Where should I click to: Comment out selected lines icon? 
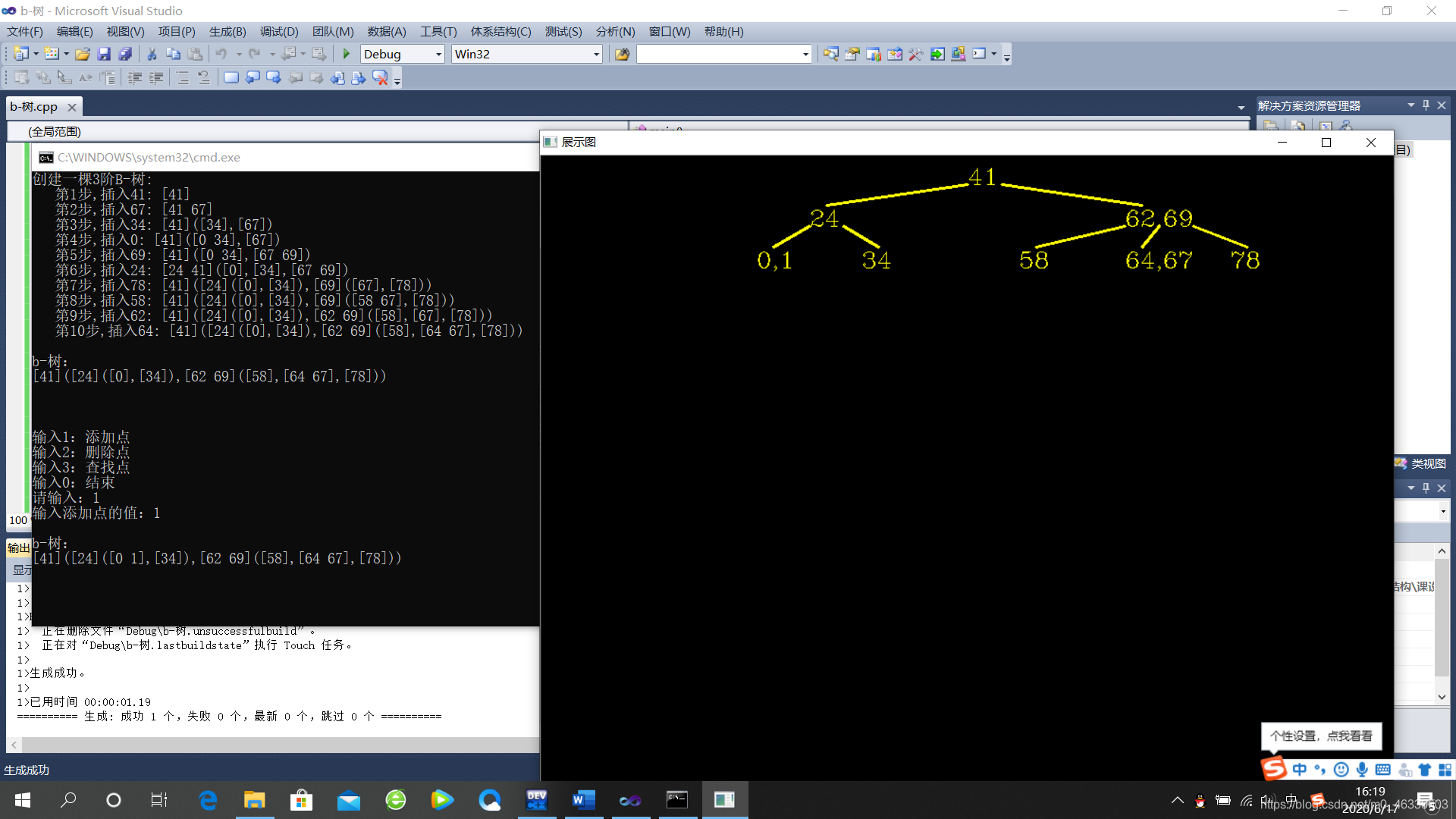pyautogui.click(x=183, y=77)
